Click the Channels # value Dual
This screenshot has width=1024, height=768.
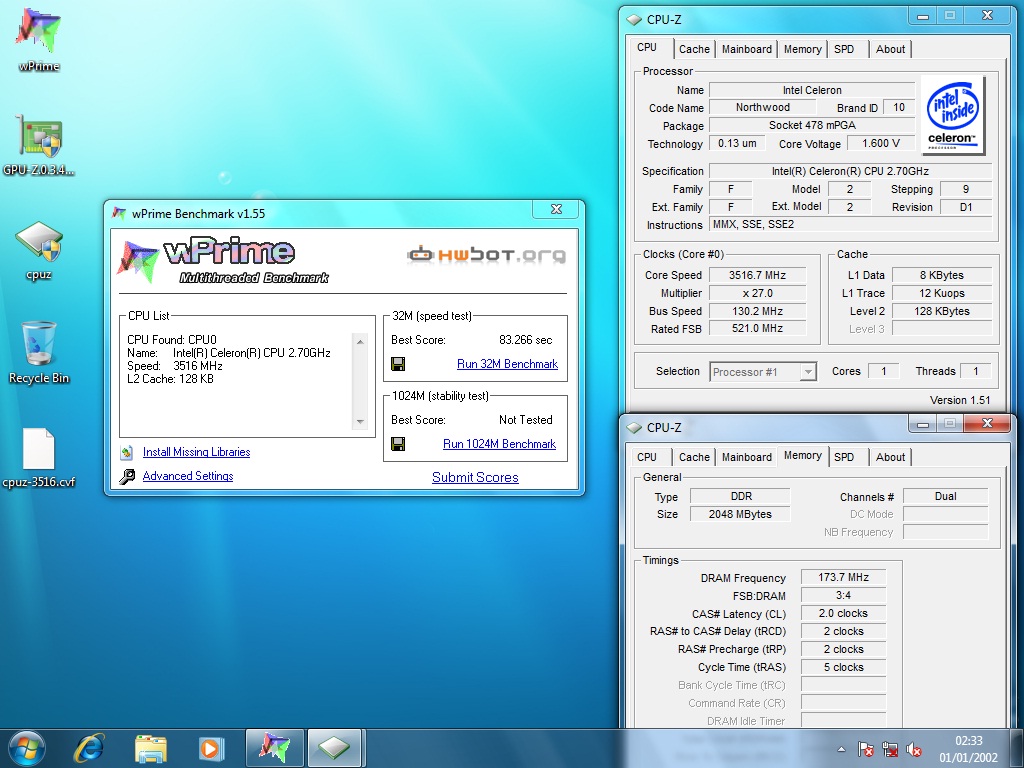946,496
